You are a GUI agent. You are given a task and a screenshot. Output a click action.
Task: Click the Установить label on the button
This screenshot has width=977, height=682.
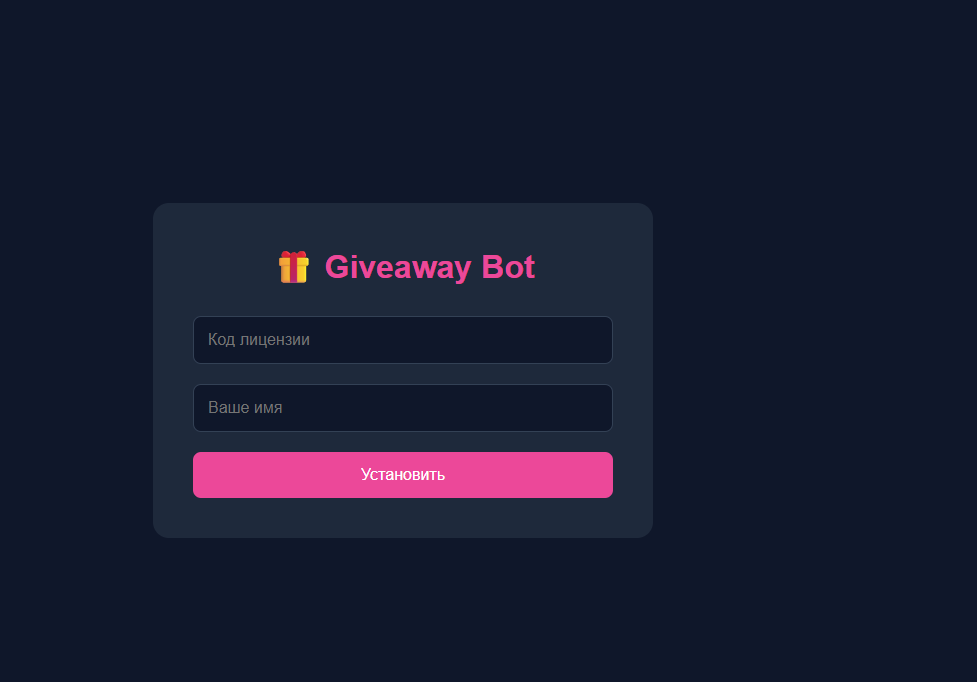tap(403, 475)
